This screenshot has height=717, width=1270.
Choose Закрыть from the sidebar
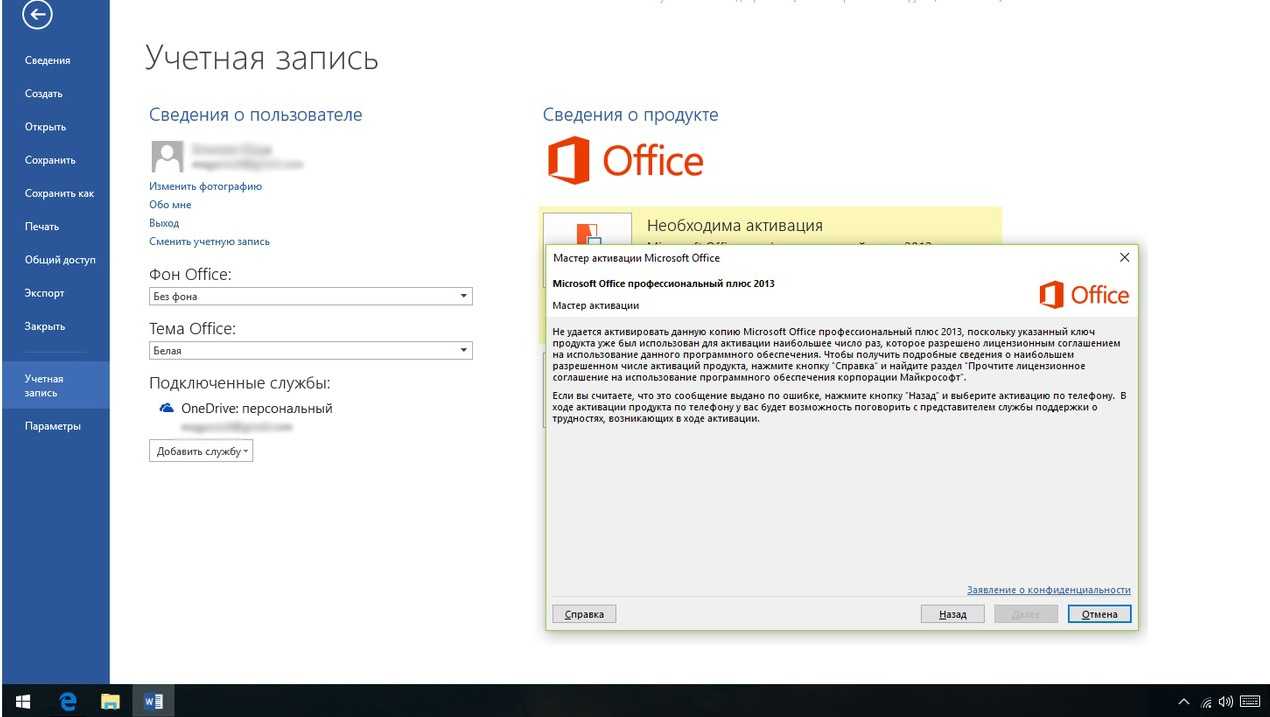(45, 326)
